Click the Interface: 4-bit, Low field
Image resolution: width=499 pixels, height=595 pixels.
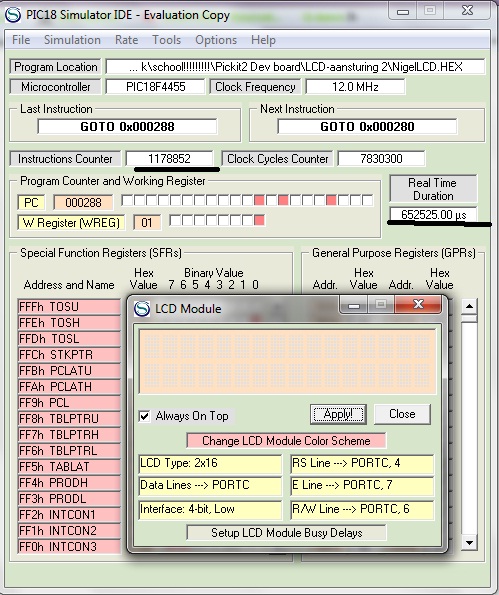point(210,509)
